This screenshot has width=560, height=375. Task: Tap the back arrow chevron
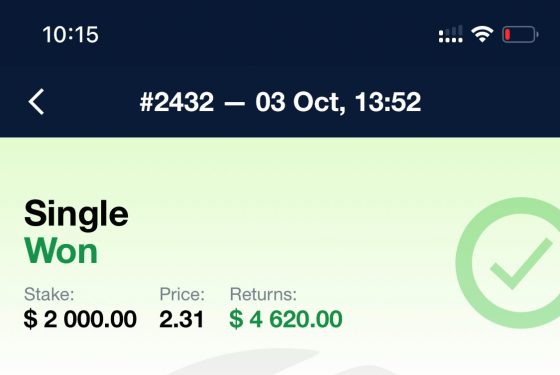tap(36, 102)
